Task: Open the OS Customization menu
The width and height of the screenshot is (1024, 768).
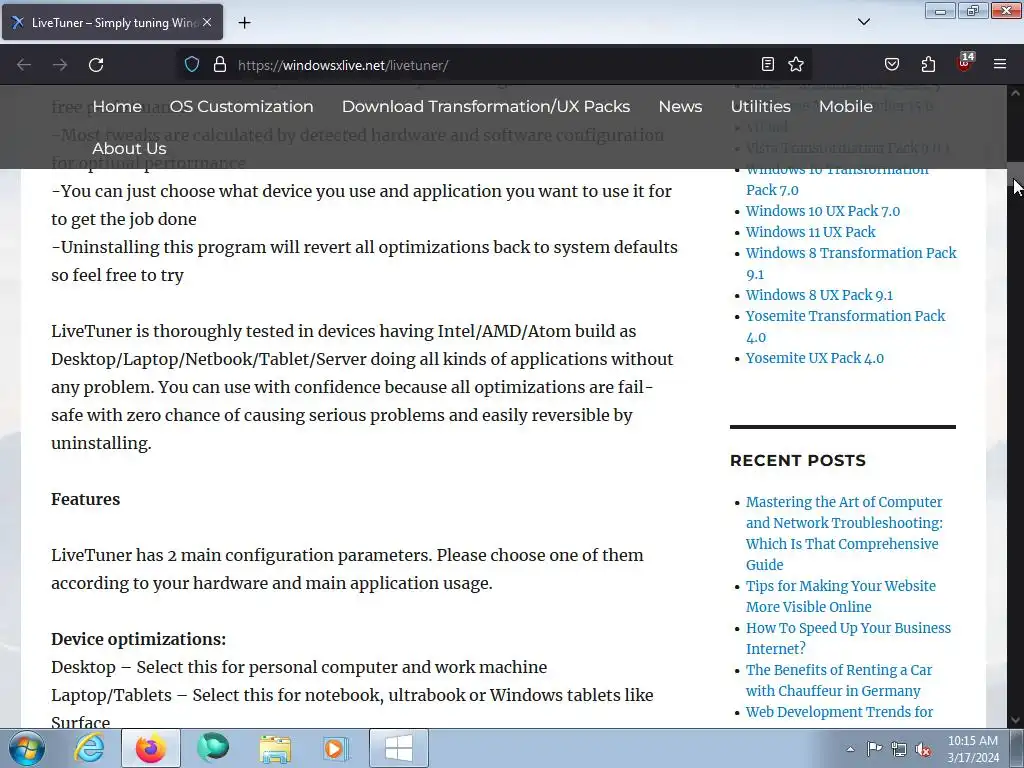Action: [x=241, y=106]
